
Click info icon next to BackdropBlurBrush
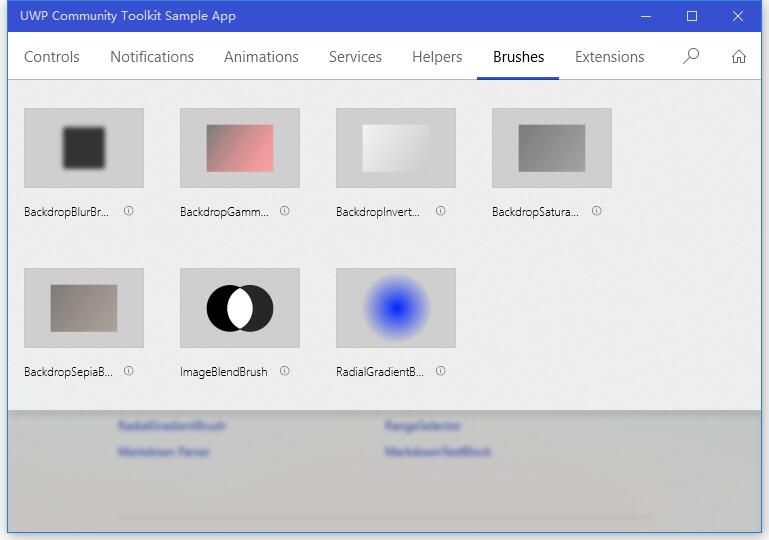pyautogui.click(x=129, y=211)
